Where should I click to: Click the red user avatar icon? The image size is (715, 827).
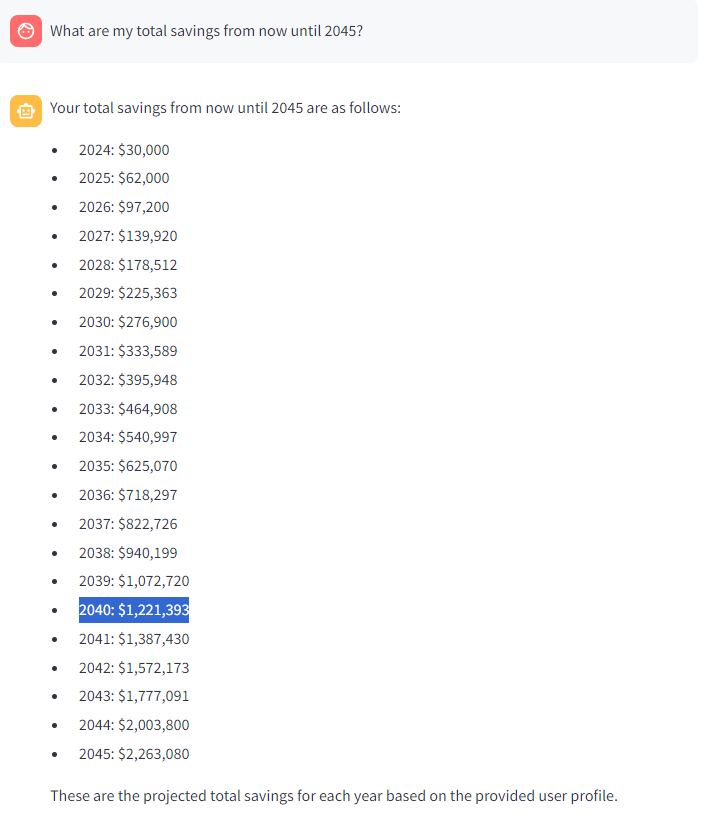click(26, 31)
